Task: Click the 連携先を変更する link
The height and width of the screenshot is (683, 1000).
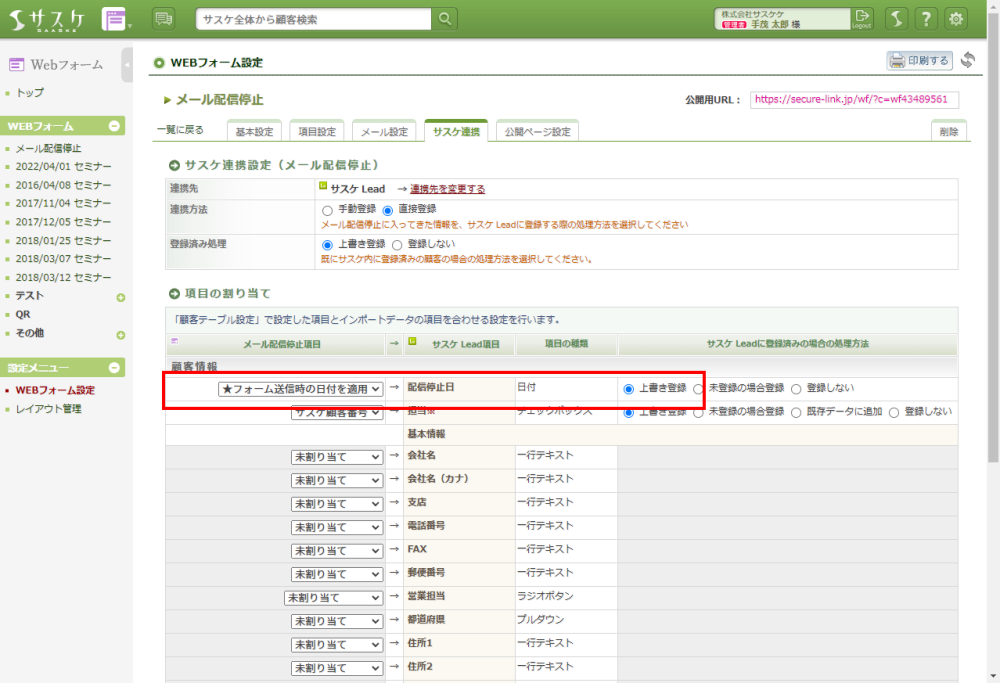Action: pos(447,188)
